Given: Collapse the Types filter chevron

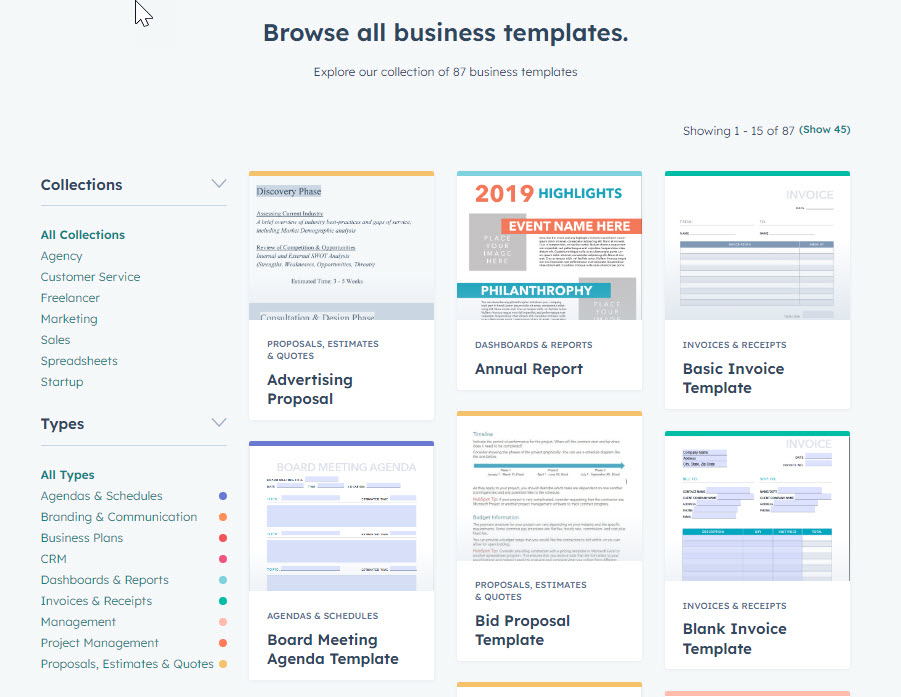Looking at the screenshot, I should 219,423.
